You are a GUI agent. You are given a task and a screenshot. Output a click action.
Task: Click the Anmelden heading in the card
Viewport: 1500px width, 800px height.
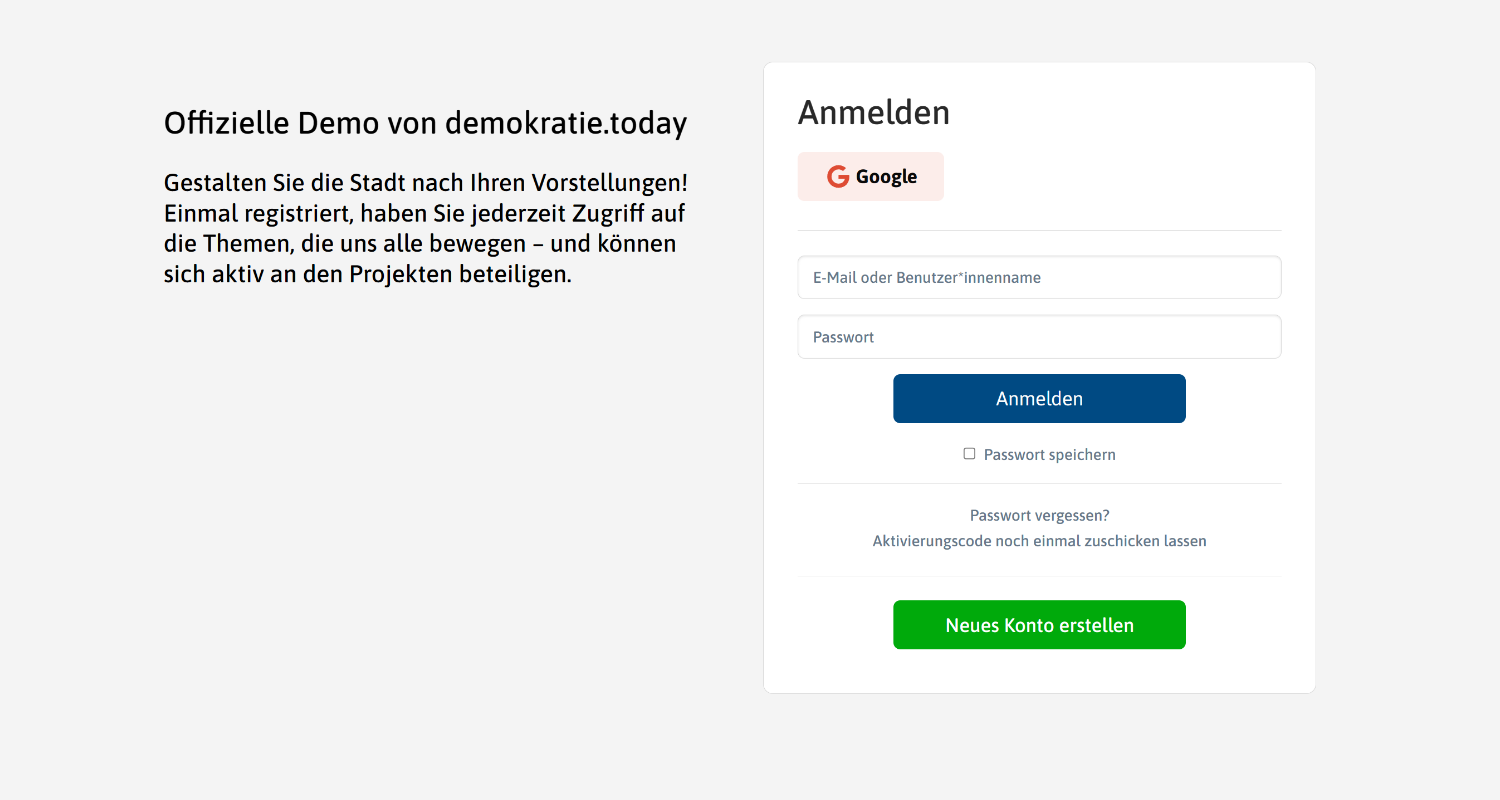(x=873, y=113)
